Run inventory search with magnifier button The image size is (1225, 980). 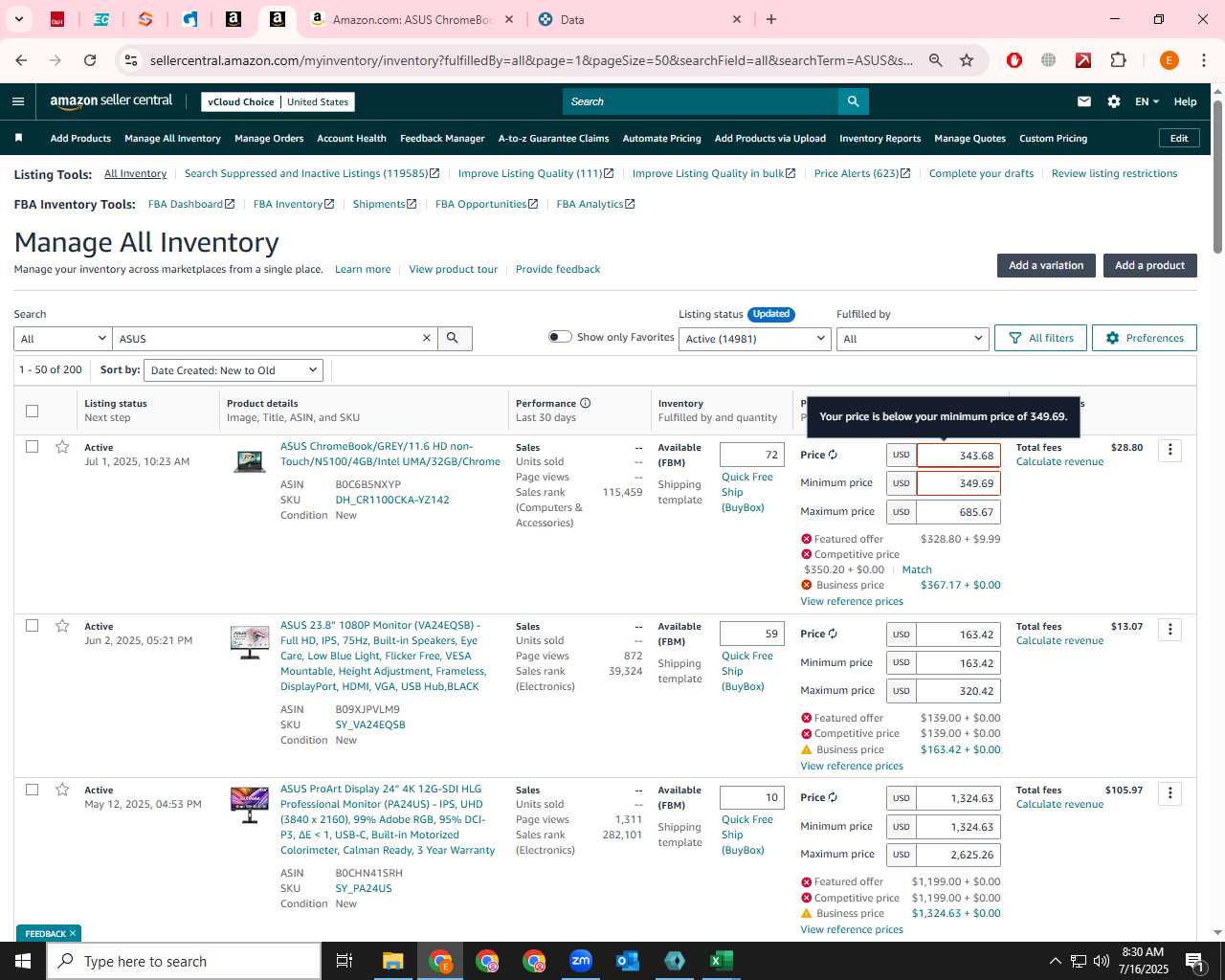click(454, 339)
